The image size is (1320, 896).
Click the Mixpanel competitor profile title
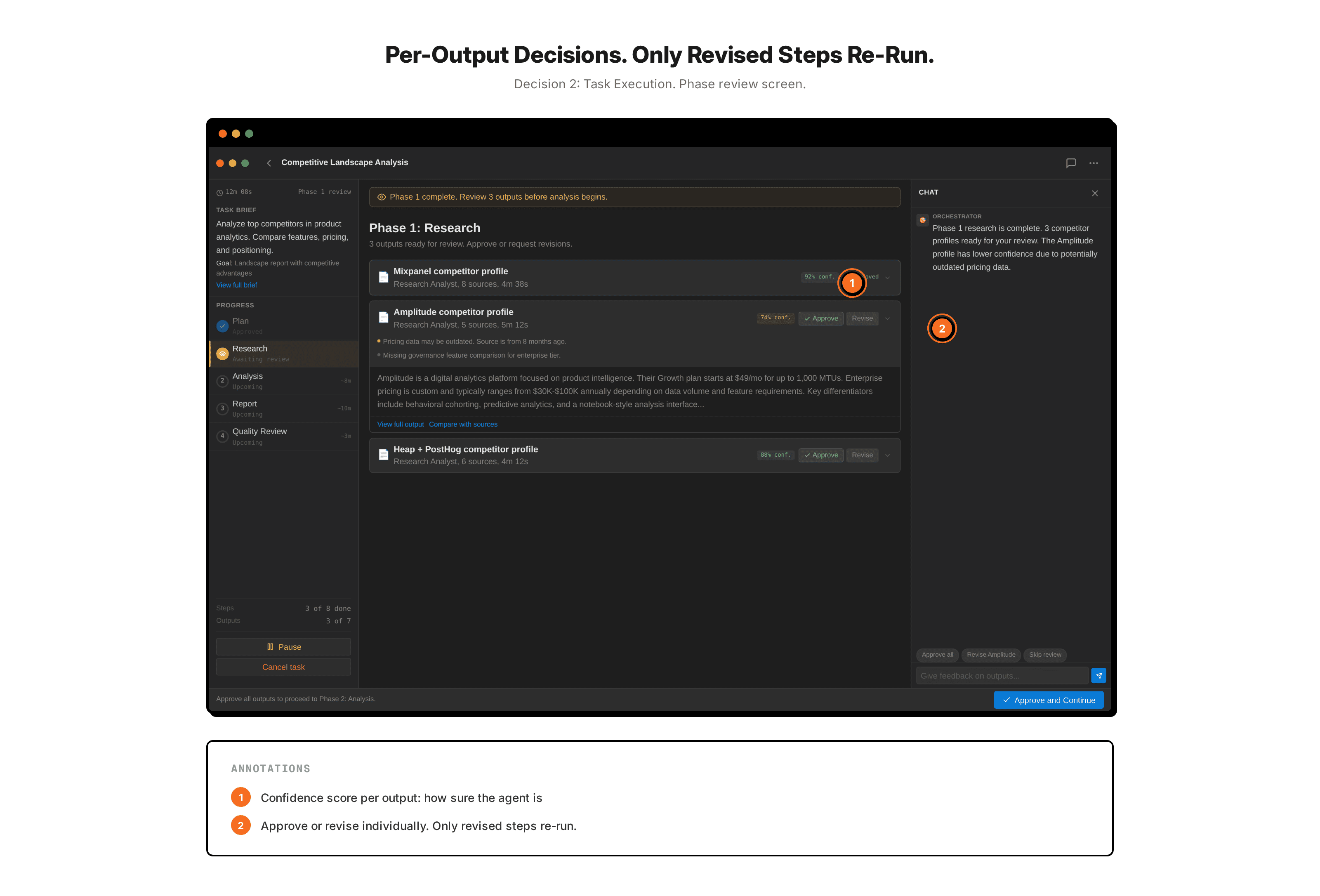coord(450,271)
